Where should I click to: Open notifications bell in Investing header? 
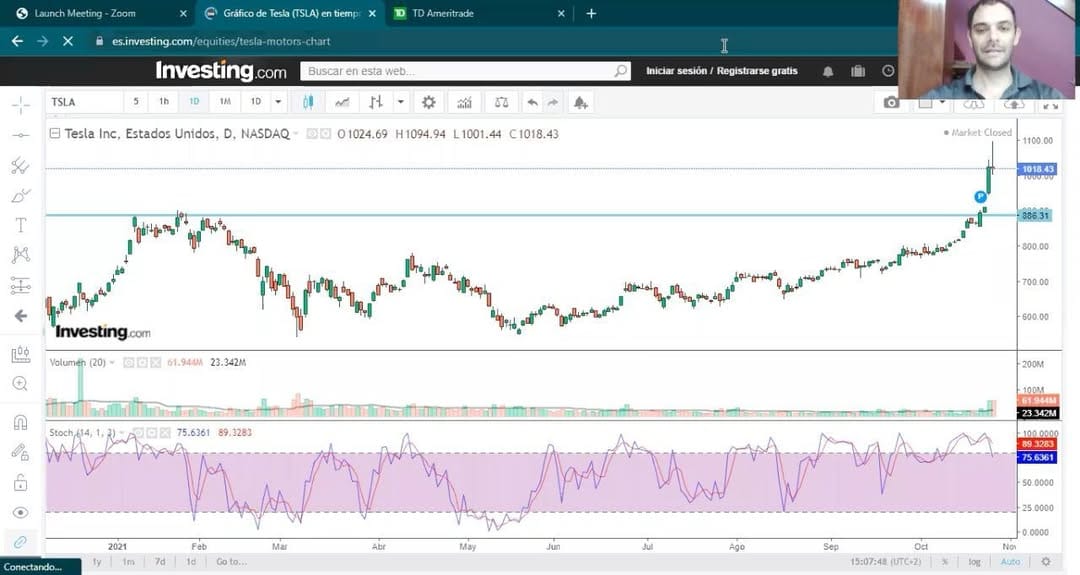[828, 71]
